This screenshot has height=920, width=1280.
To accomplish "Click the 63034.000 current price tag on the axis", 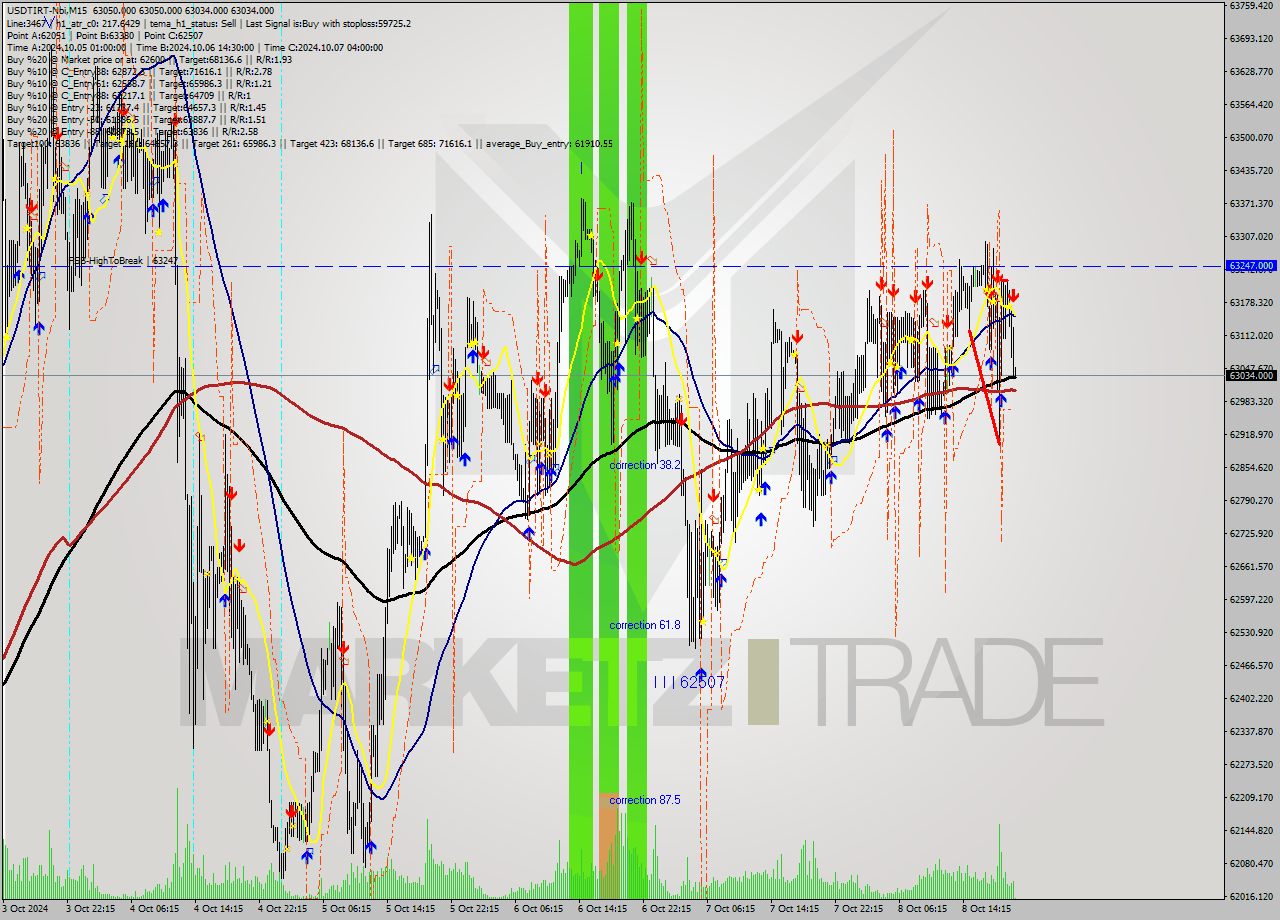I will (x=1251, y=375).
